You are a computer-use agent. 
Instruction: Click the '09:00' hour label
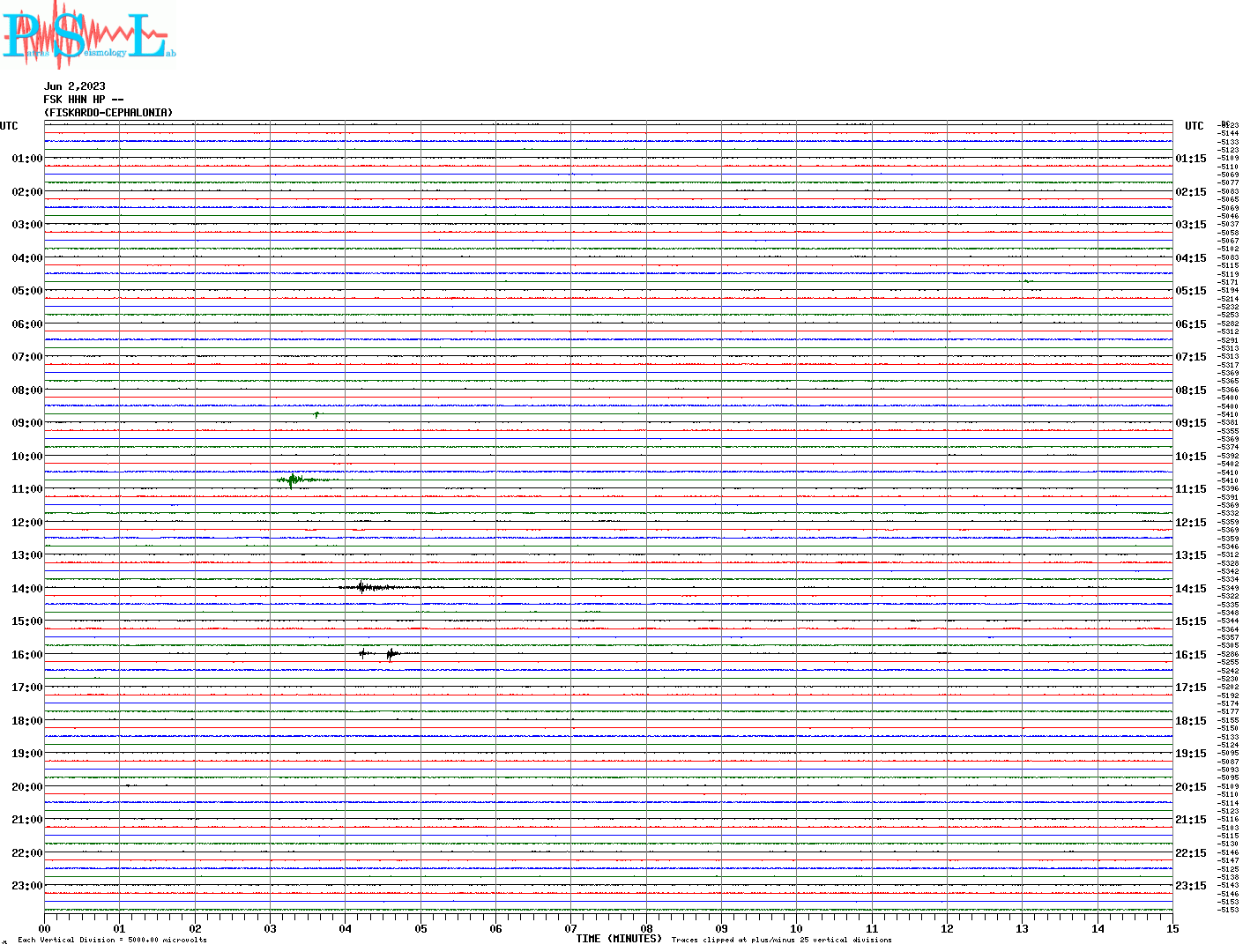pos(27,423)
